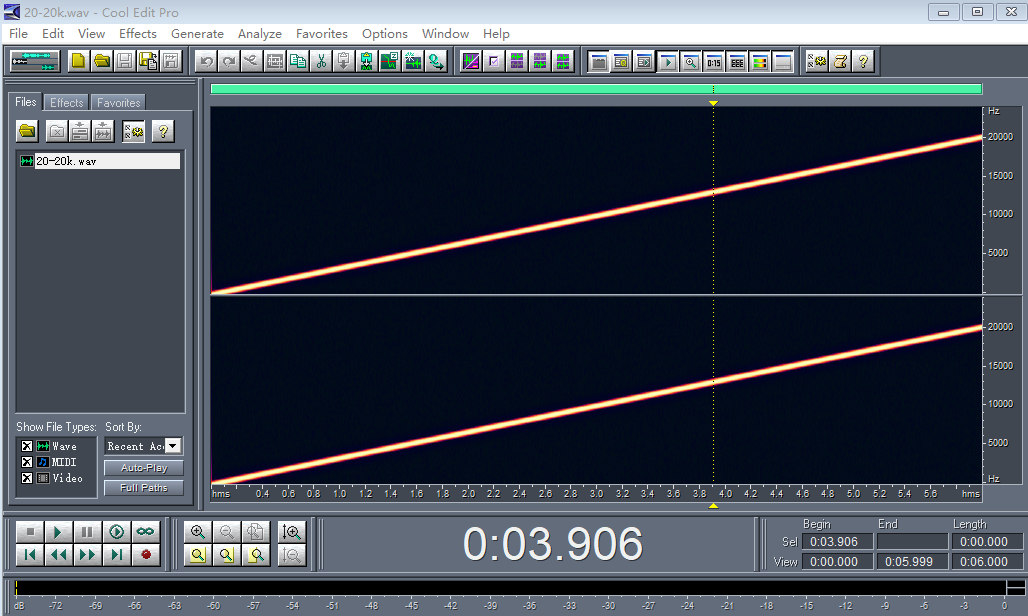Click the purple checkmark toolbar icon
1028x616 pixels.
point(494,62)
